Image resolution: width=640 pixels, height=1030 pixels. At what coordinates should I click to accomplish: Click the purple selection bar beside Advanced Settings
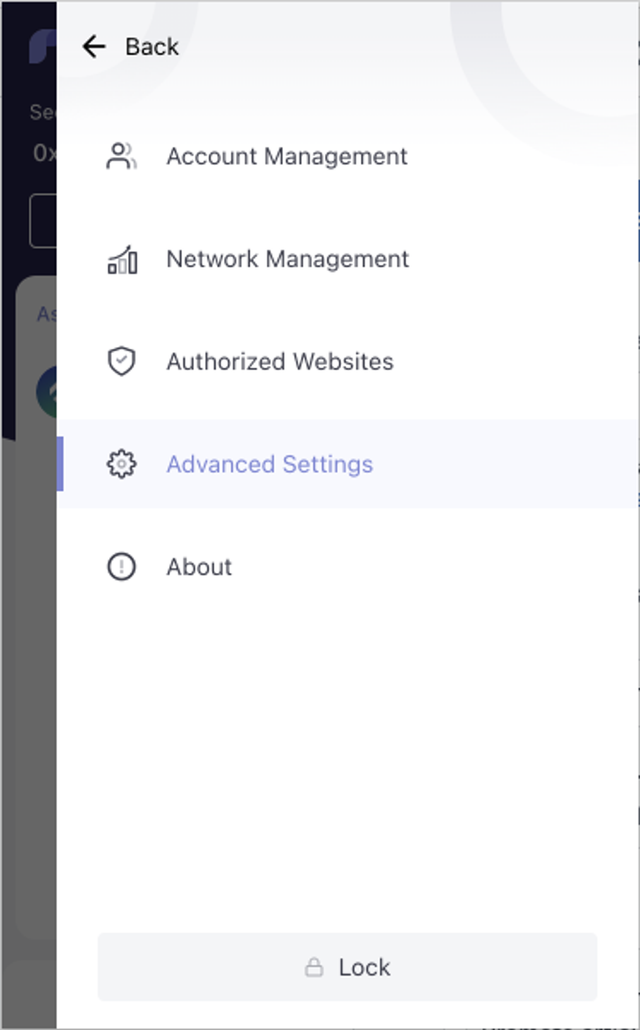tap(60, 464)
